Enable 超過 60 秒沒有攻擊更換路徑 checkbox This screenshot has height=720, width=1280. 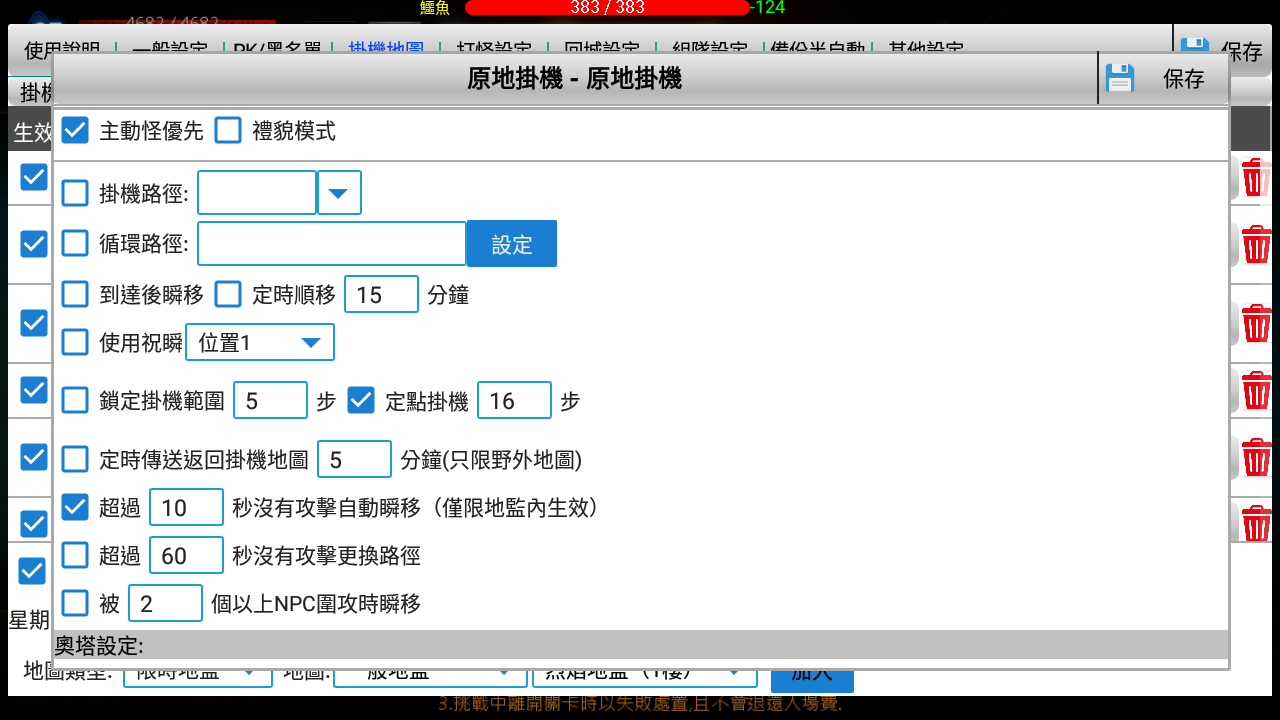[76, 555]
